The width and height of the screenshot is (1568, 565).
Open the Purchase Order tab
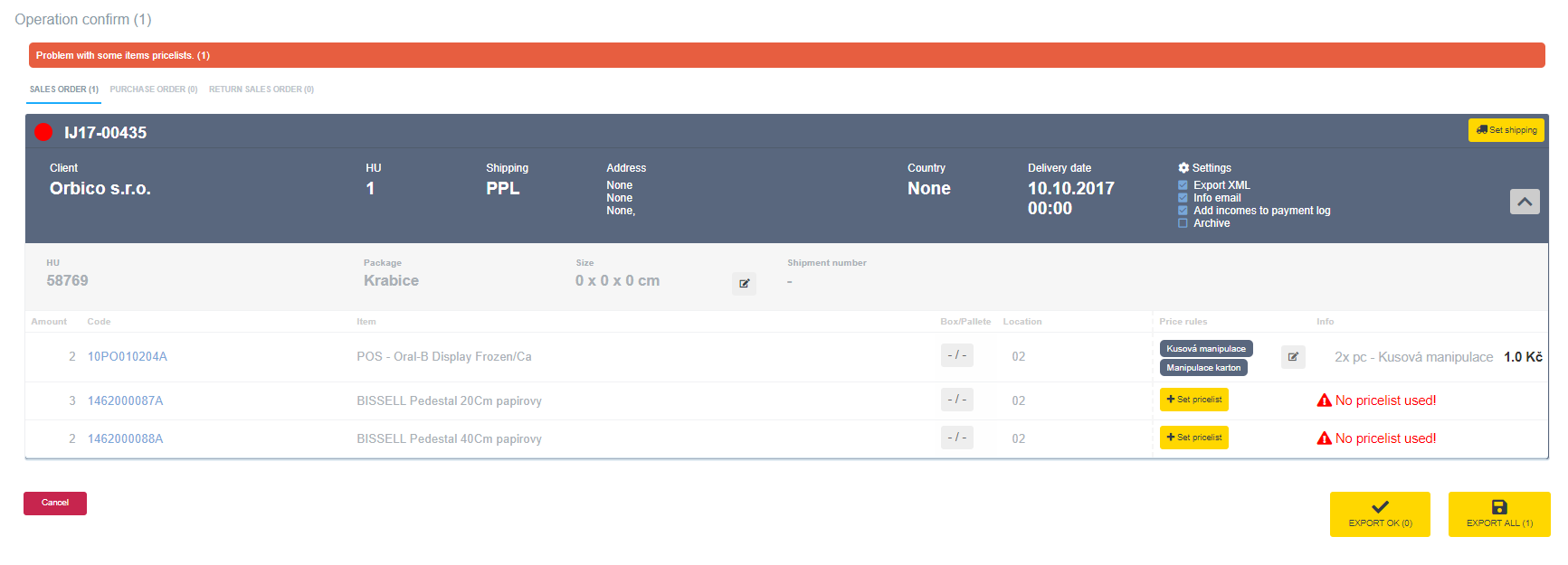153,89
